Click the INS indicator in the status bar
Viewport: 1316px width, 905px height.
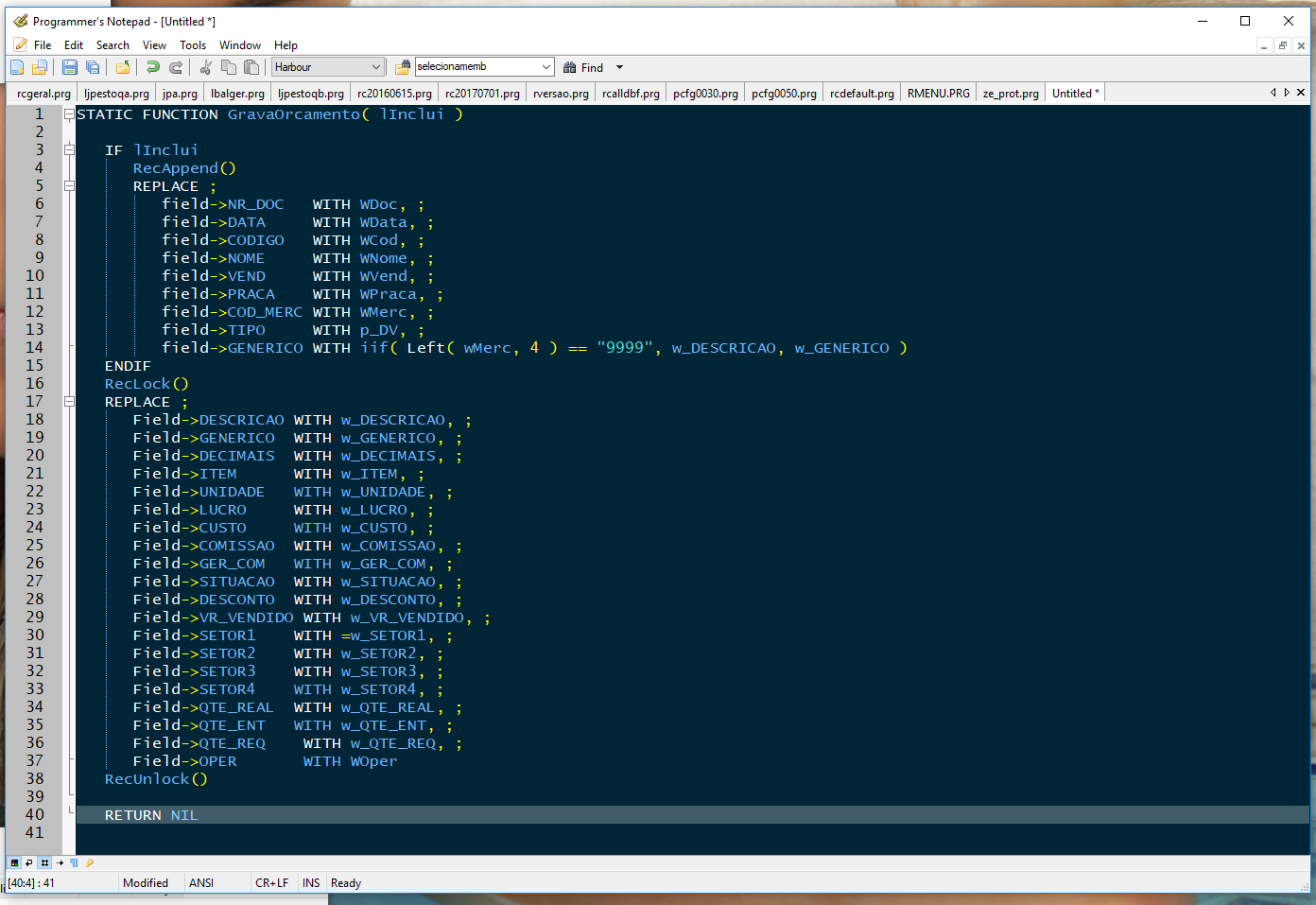pos(311,883)
